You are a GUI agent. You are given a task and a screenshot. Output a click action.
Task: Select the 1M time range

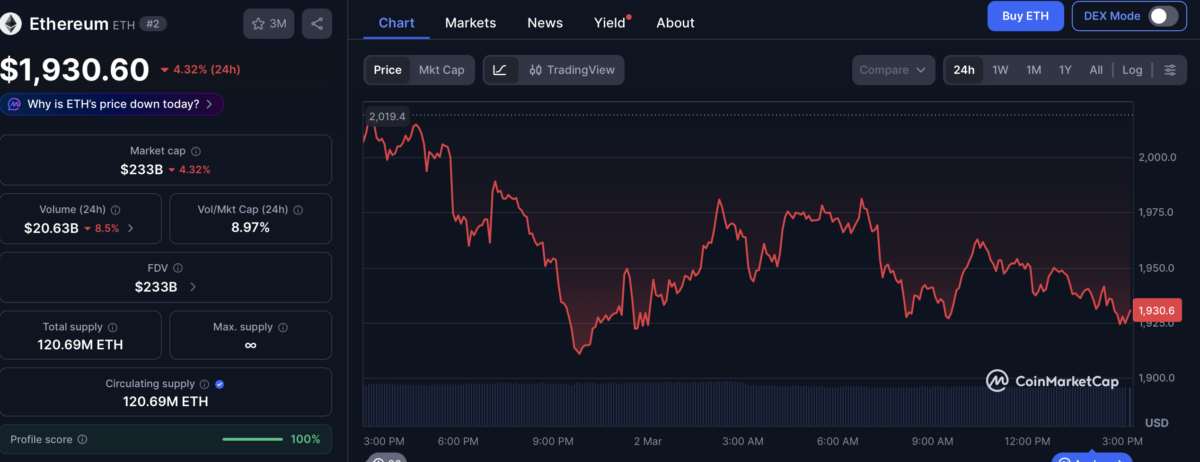pyautogui.click(x=1034, y=70)
